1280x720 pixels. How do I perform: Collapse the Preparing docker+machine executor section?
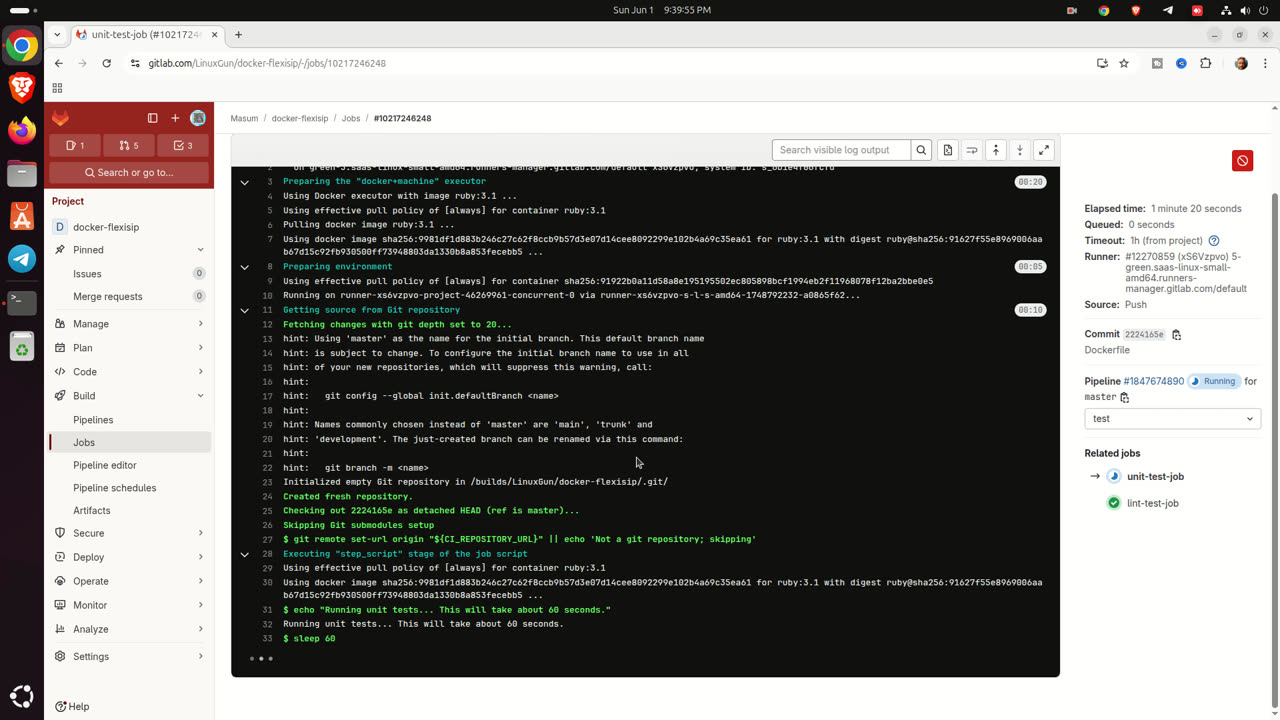(x=244, y=182)
